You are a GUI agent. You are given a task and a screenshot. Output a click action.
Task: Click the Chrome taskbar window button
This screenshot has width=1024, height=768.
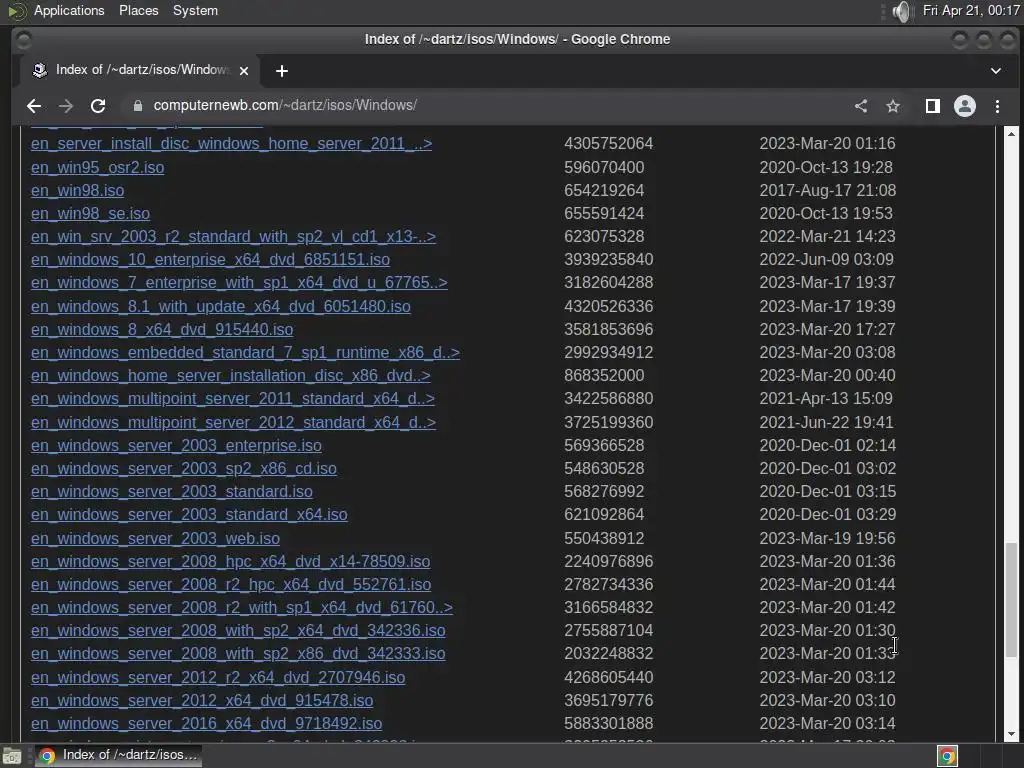[118, 755]
